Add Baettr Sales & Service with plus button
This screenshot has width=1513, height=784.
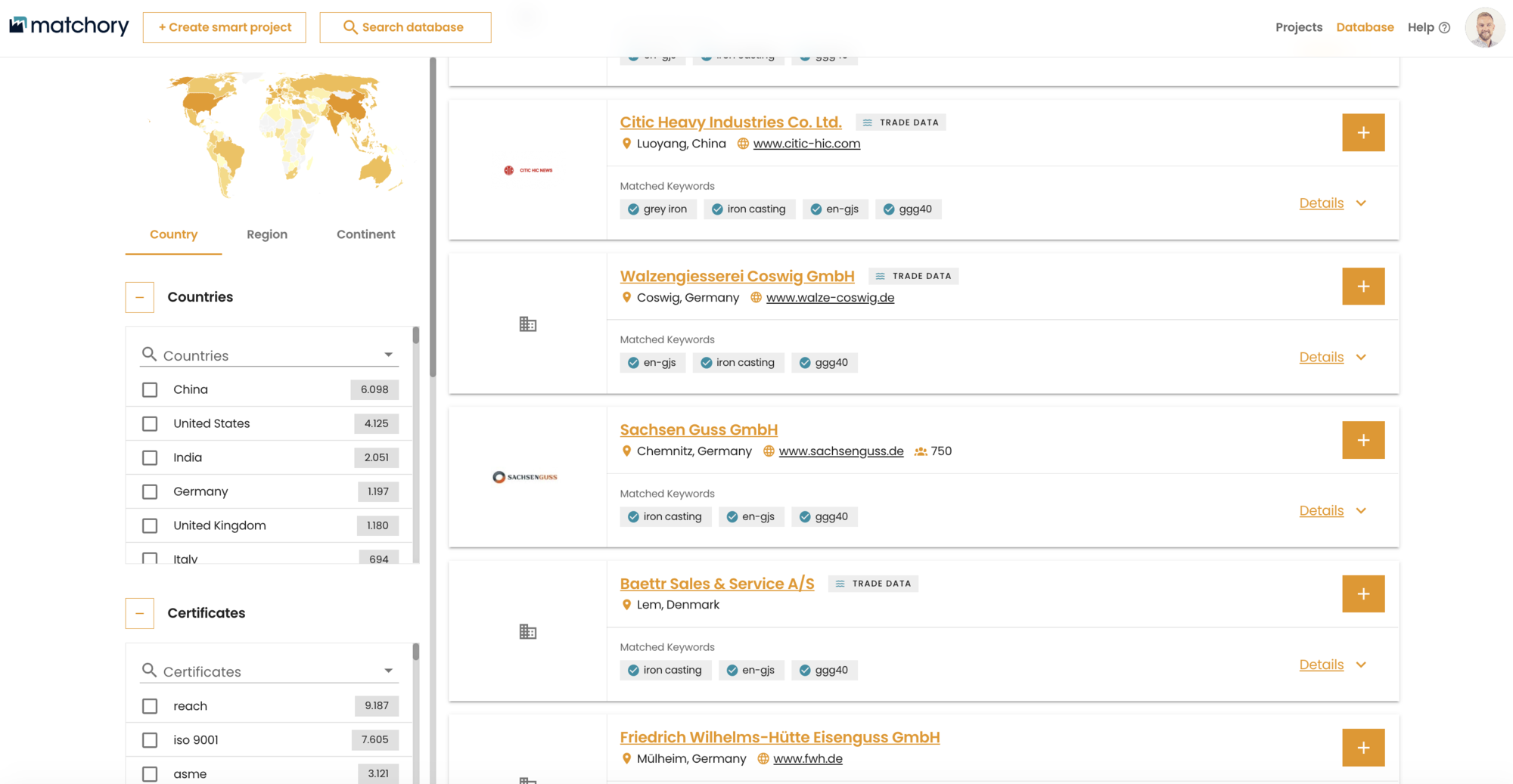pos(1363,594)
